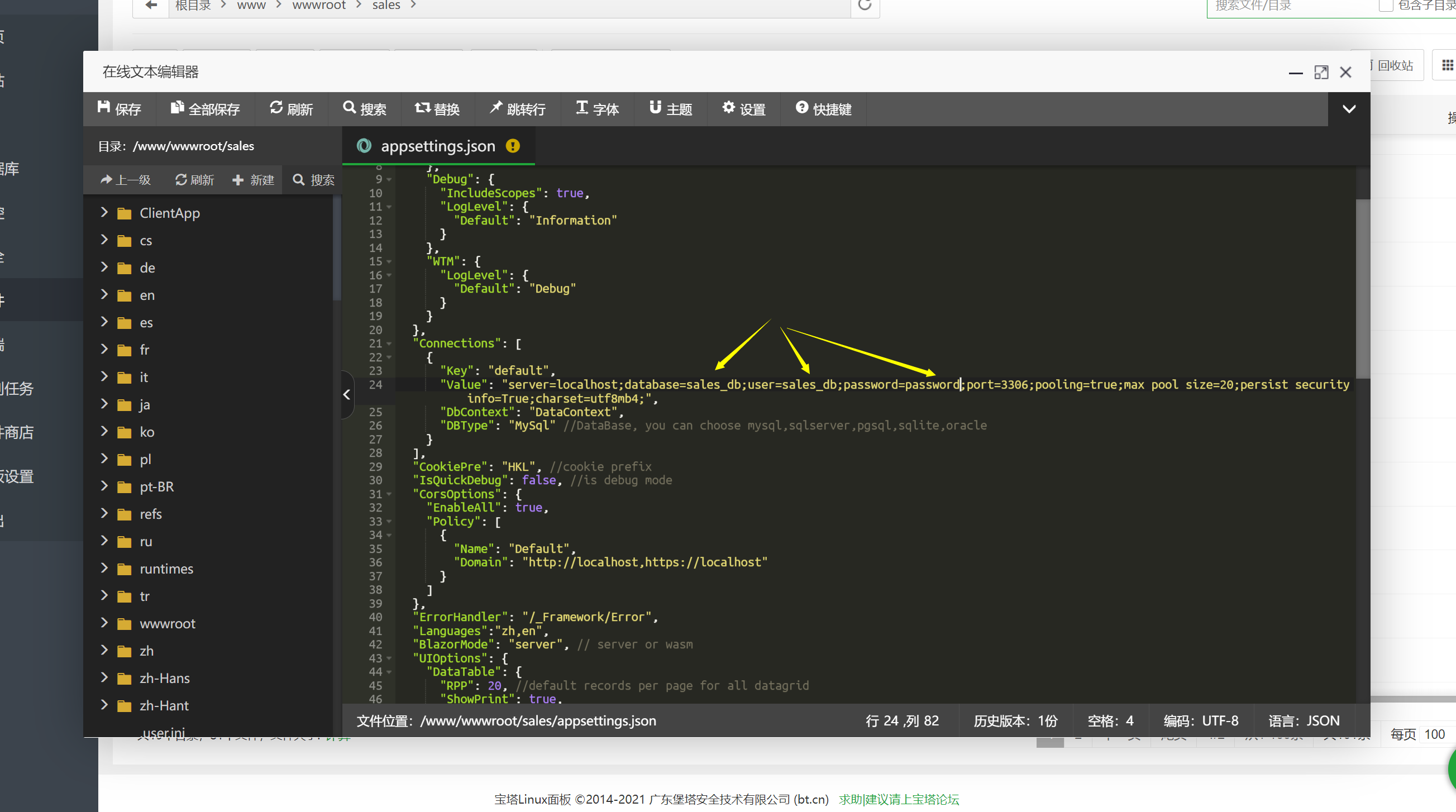1456x812 pixels.
Task: Toggle the include subdirectories checkbox
Action: pos(1385,6)
